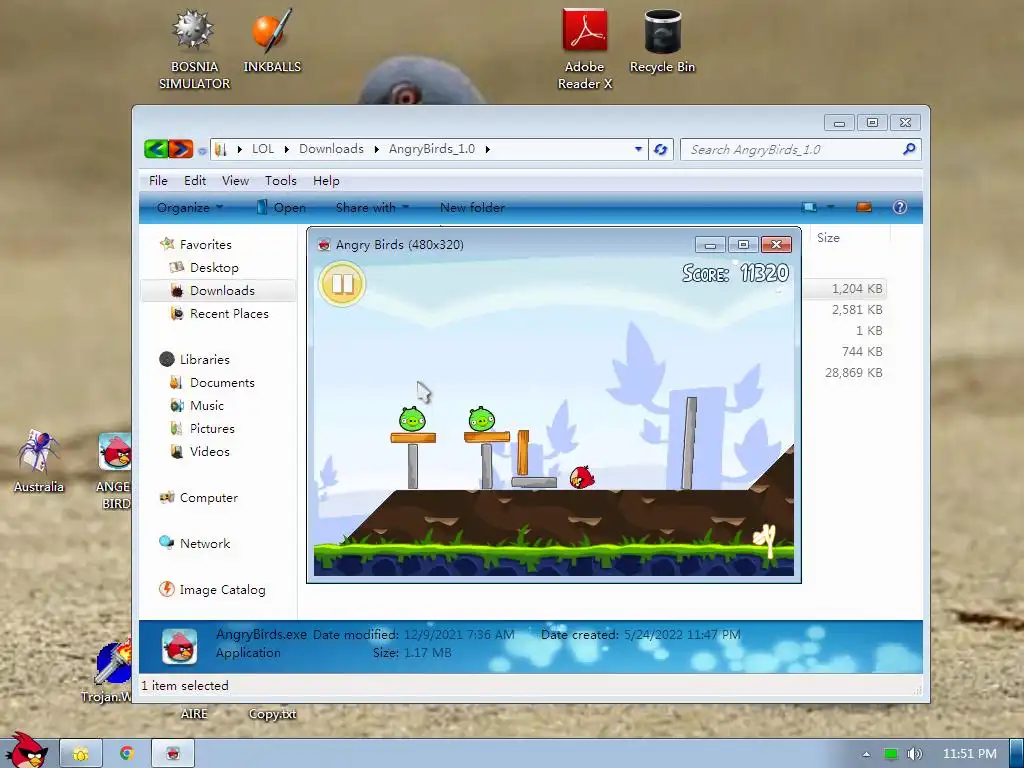Screen dimensions: 1024x768
Task: Refresh the AngryBirds_1.0 folder view
Action: pyautogui.click(x=661, y=150)
